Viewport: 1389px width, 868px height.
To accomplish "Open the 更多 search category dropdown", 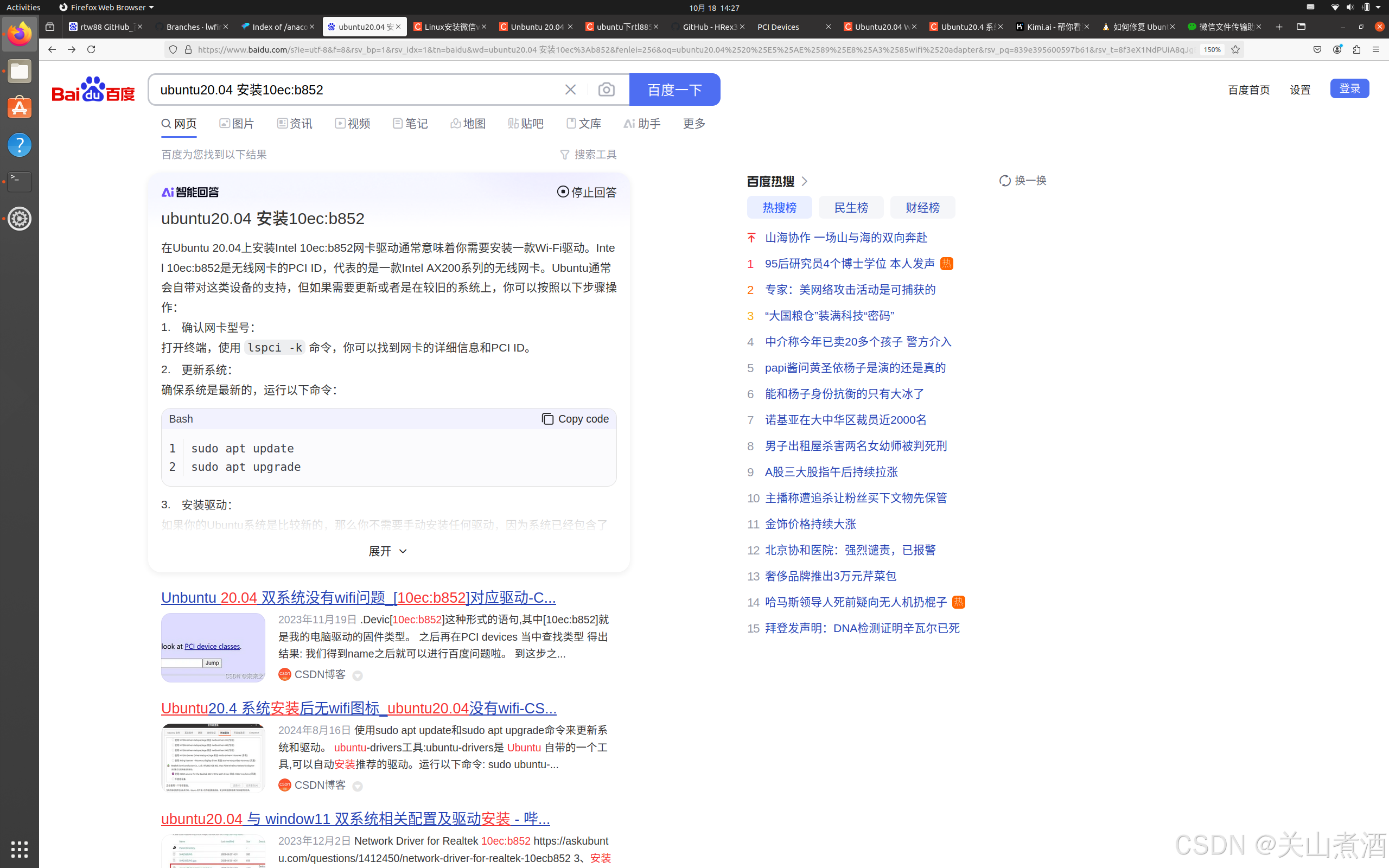I will 694,124.
